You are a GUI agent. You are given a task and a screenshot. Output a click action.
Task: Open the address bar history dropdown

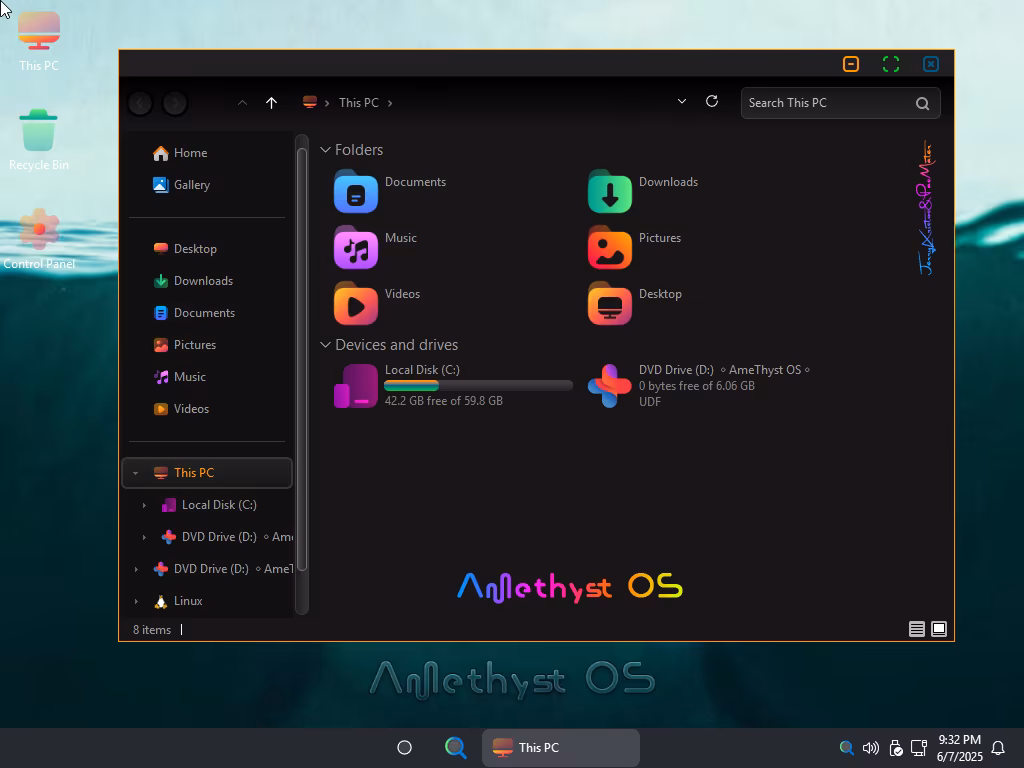682,101
